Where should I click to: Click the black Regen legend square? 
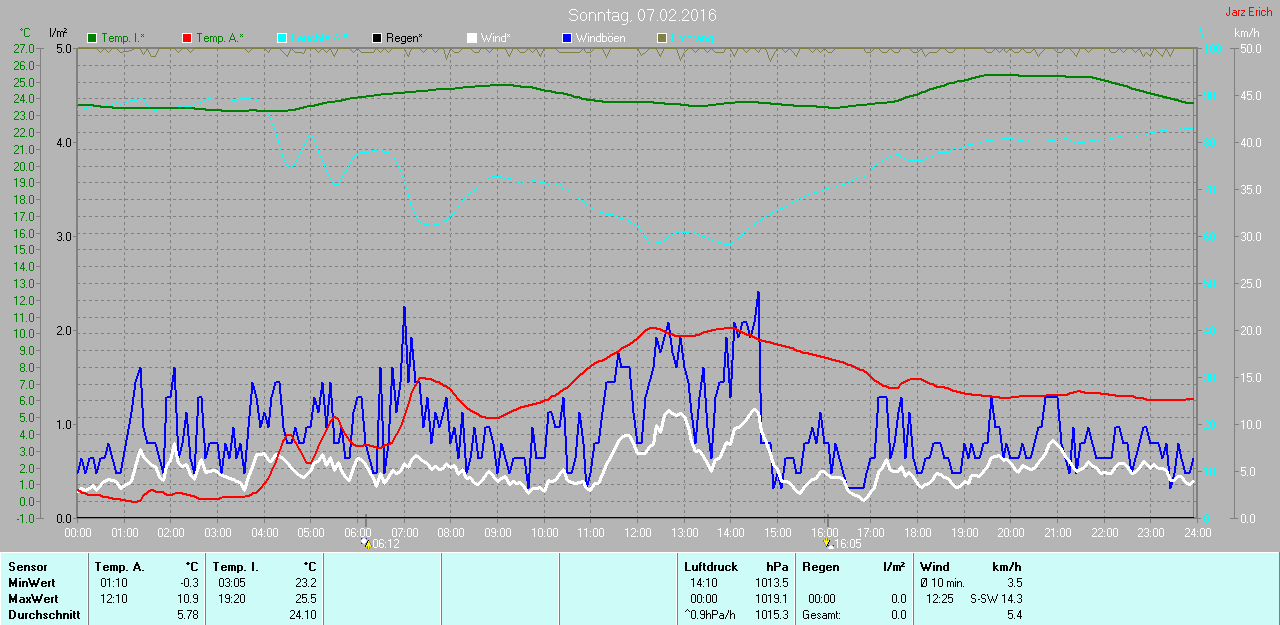[x=377, y=38]
